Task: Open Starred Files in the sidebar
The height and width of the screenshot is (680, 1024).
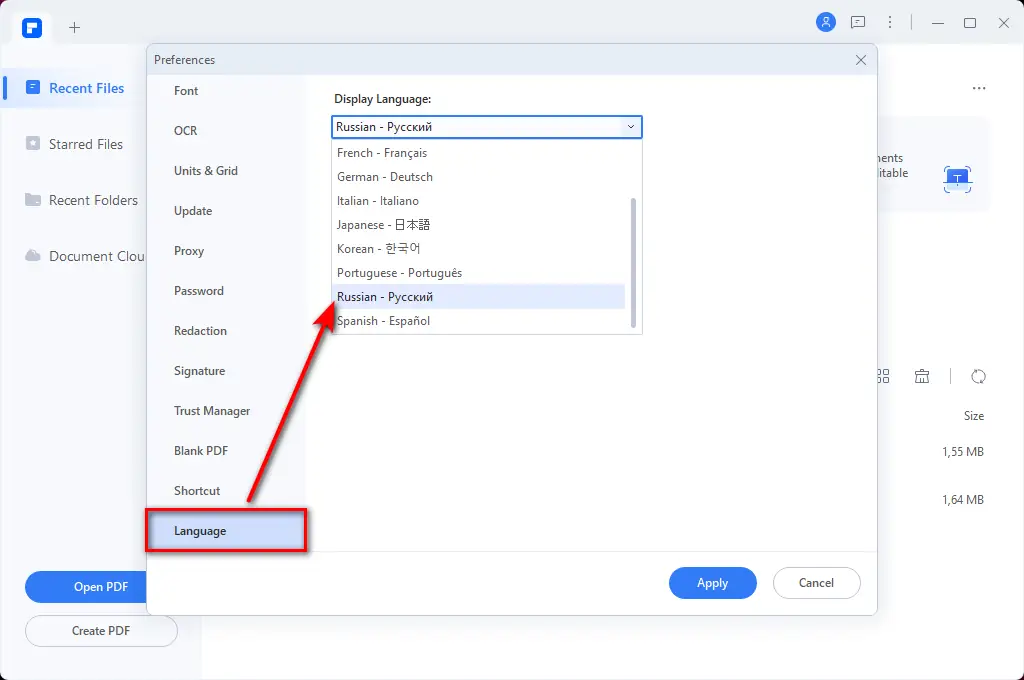Action: pos(85,144)
